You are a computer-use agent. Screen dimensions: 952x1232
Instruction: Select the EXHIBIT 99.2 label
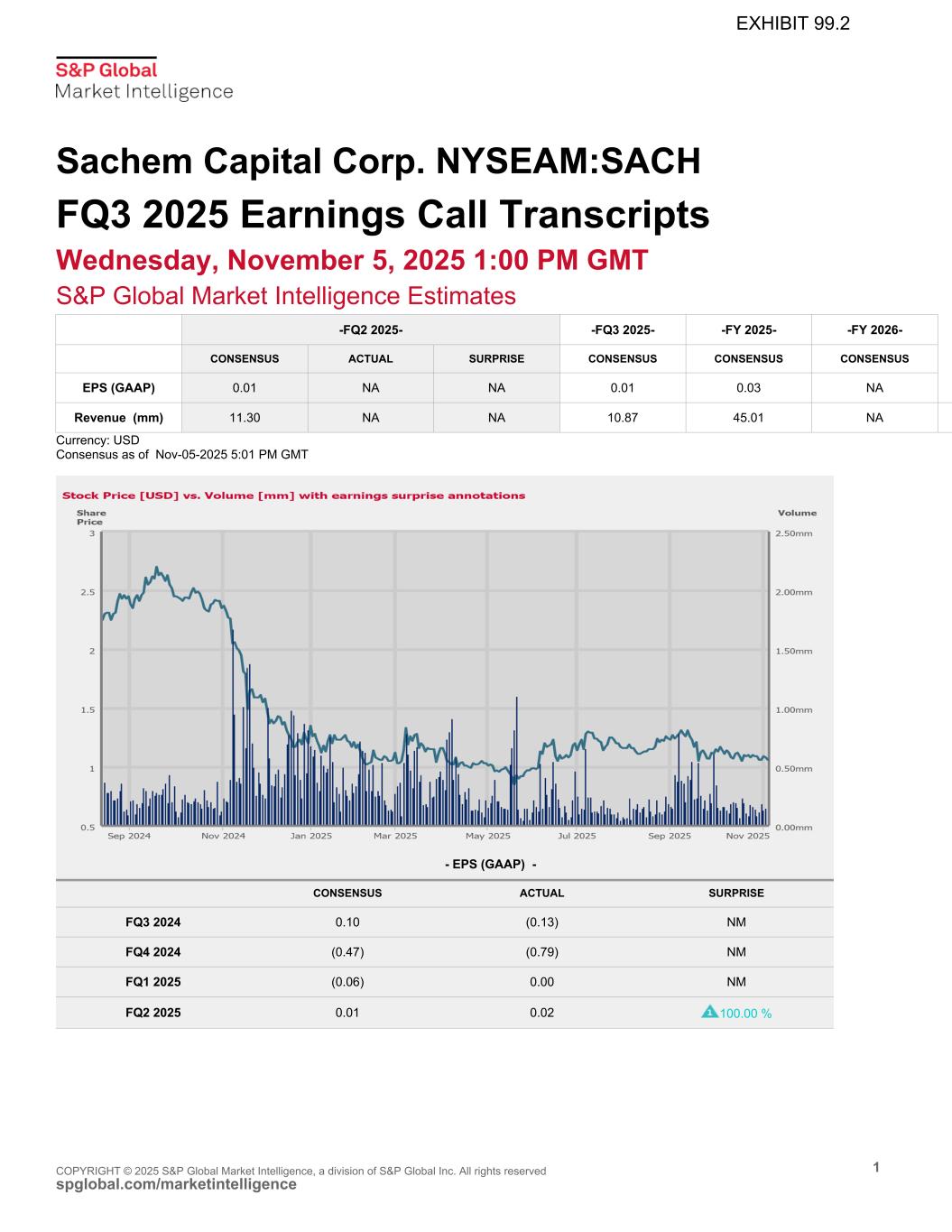[x=792, y=24]
